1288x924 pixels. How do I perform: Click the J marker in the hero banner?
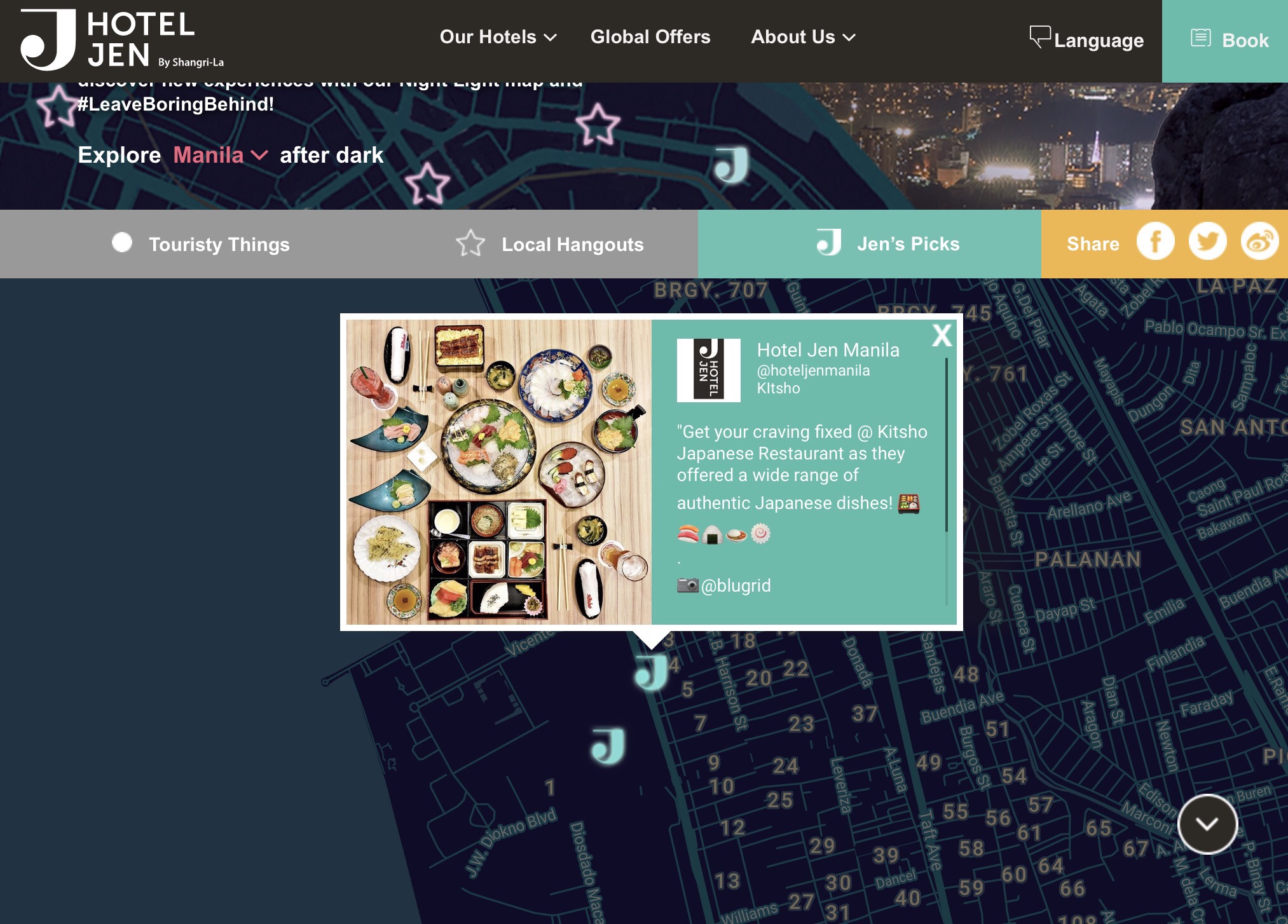click(731, 165)
